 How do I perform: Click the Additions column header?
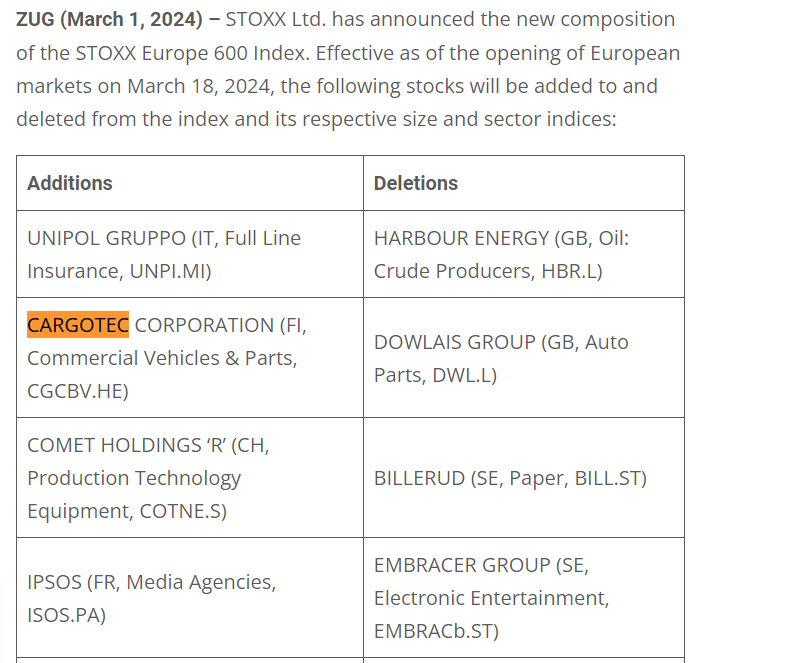click(70, 183)
